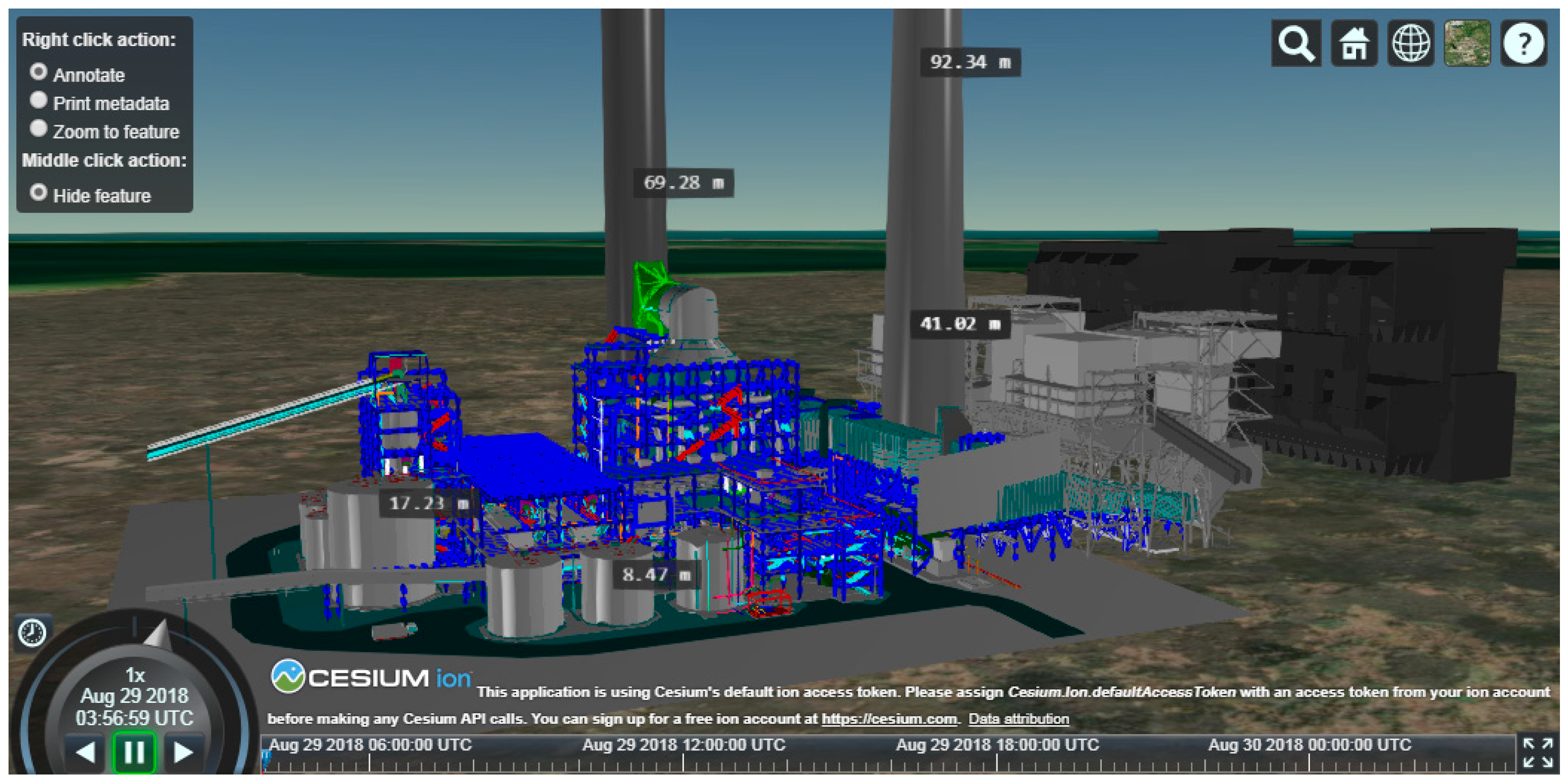
Task: Open the Data attribution link
Action: point(1018,719)
